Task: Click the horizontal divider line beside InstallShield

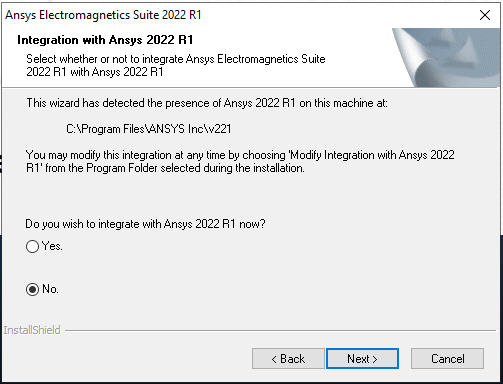Action: click(x=280, y=331)
